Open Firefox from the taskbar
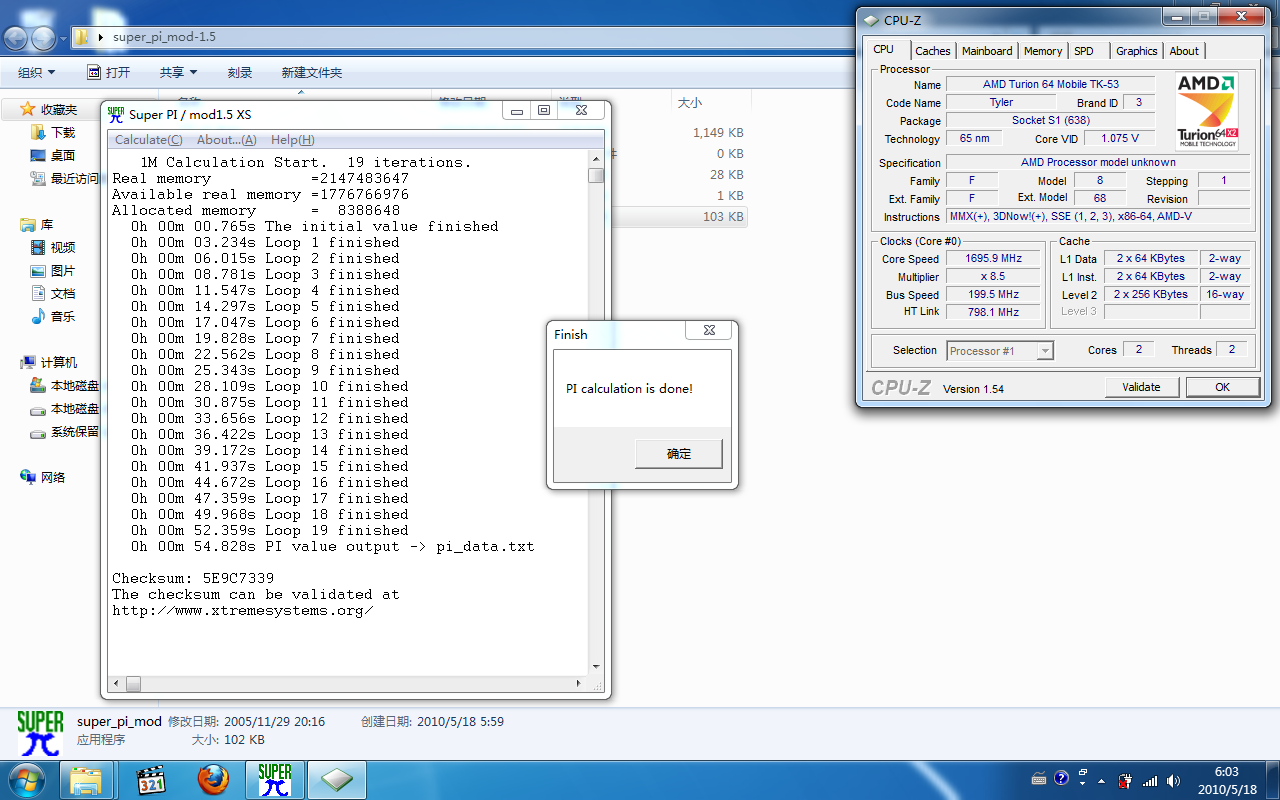The width and height of the screenshot is (1280, 800). (x=213, y=780)
